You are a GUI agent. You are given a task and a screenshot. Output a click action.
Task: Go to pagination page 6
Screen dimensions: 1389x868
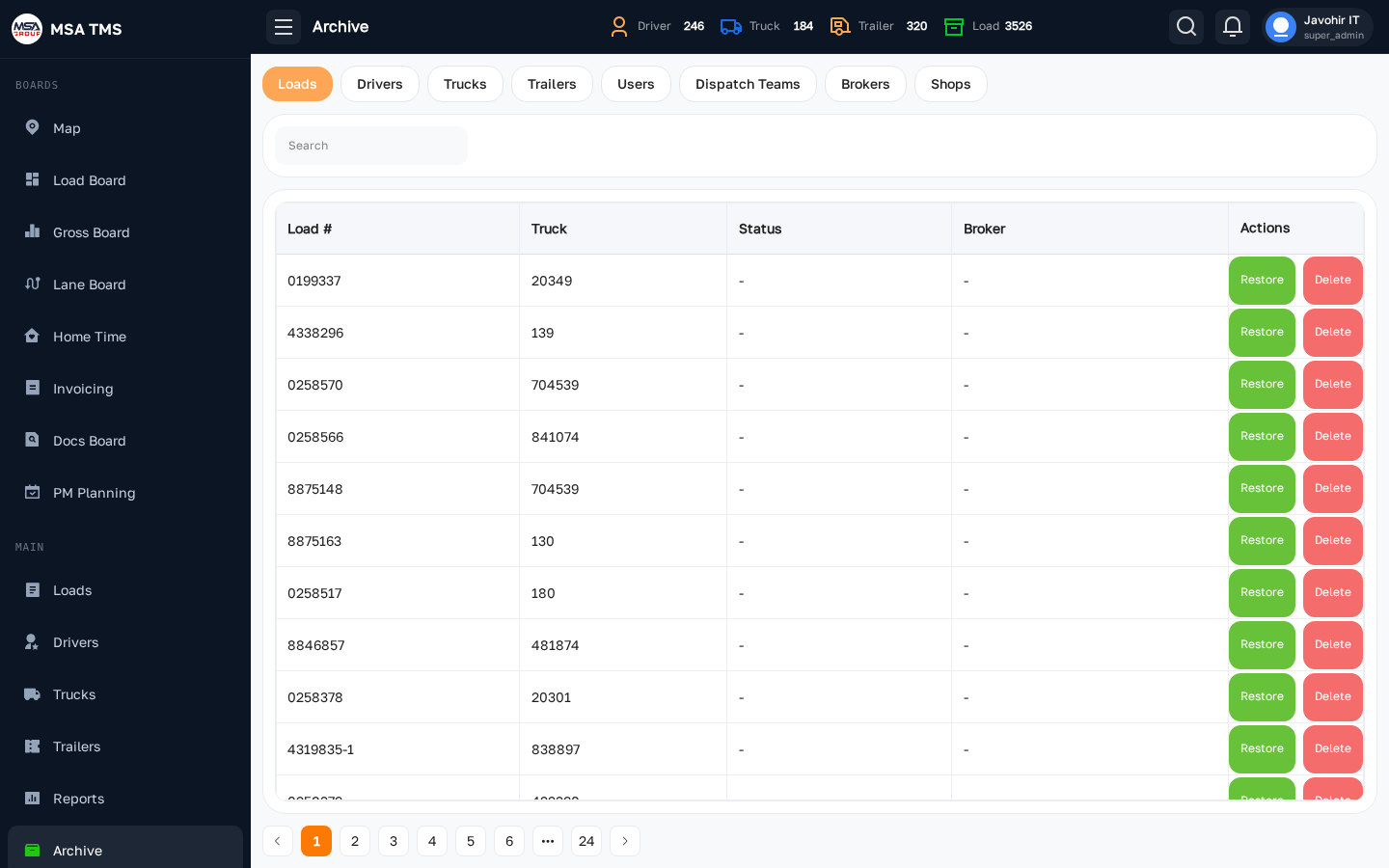click(x=509, y=841)
